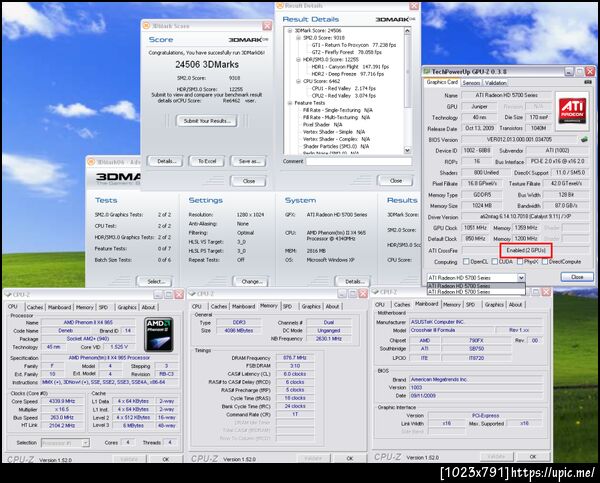600x483 pixels.
Task: Switch to the Sensors tab in GPU-Z
Action: (x=471, y=83)
